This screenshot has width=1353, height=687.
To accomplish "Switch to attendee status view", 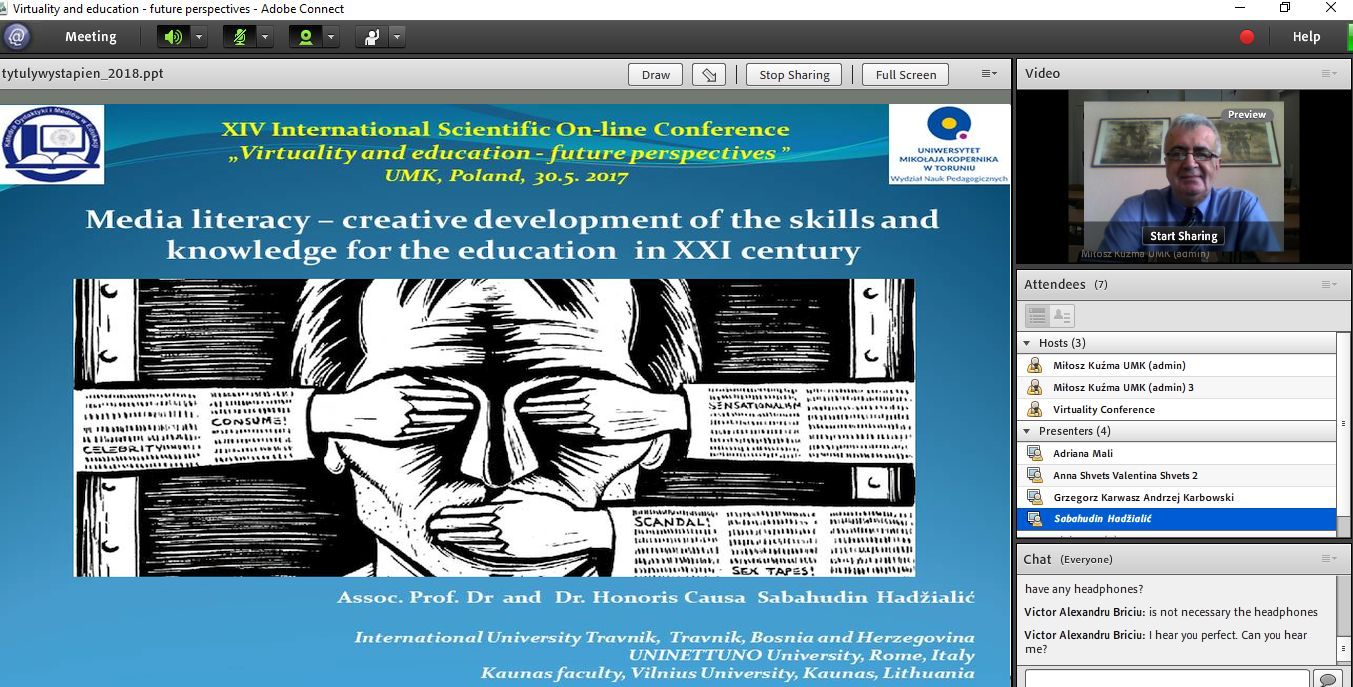I will tap(1062, 316).
